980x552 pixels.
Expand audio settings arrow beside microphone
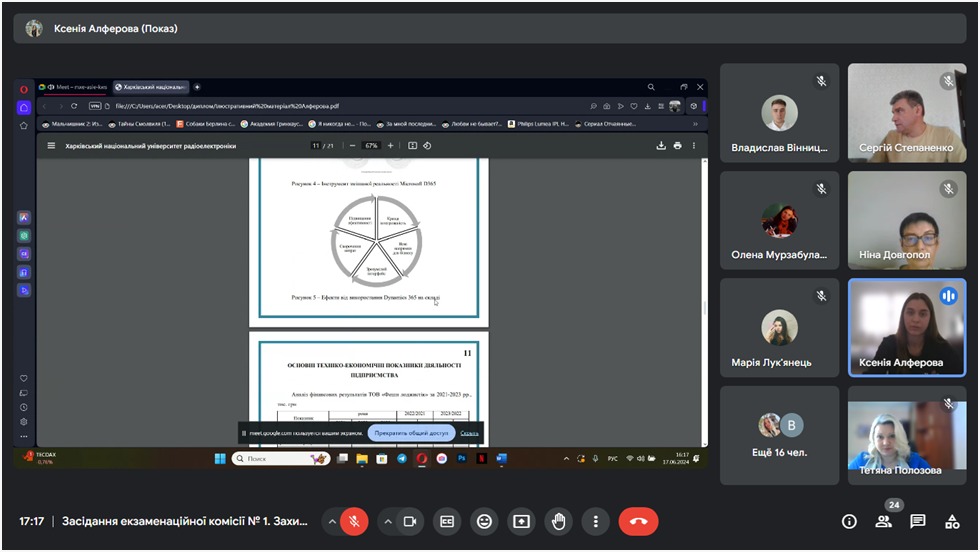(331, 521)
